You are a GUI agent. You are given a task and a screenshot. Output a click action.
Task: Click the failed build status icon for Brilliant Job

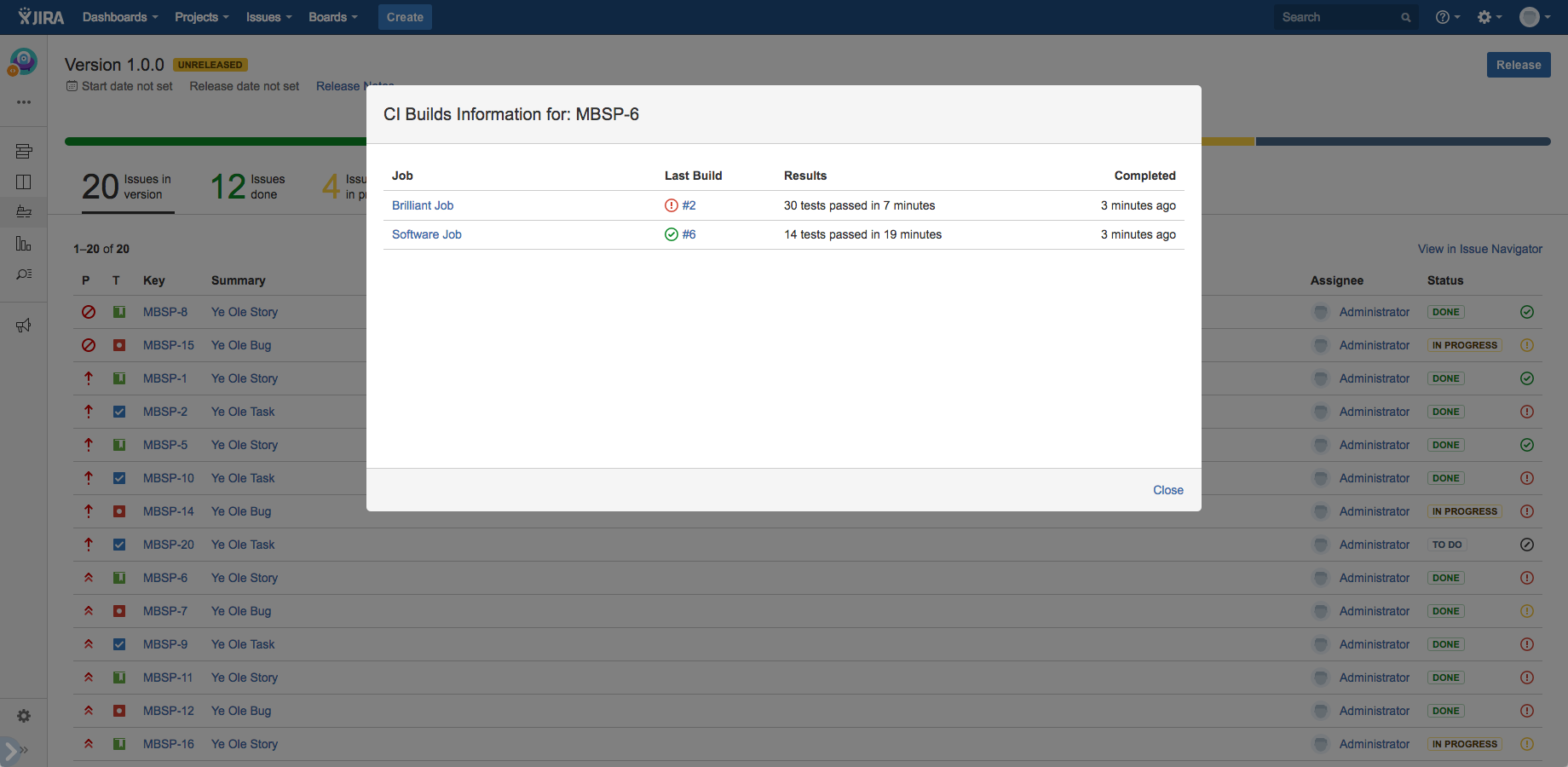point(672,205)
